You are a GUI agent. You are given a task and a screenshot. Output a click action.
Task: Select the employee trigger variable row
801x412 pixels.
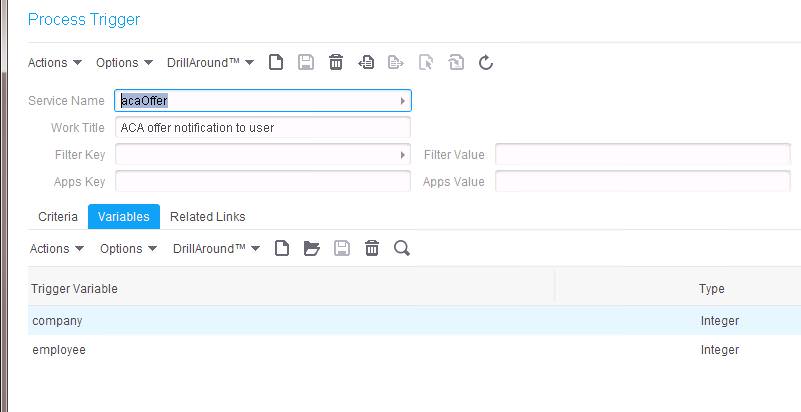(414, 350)
